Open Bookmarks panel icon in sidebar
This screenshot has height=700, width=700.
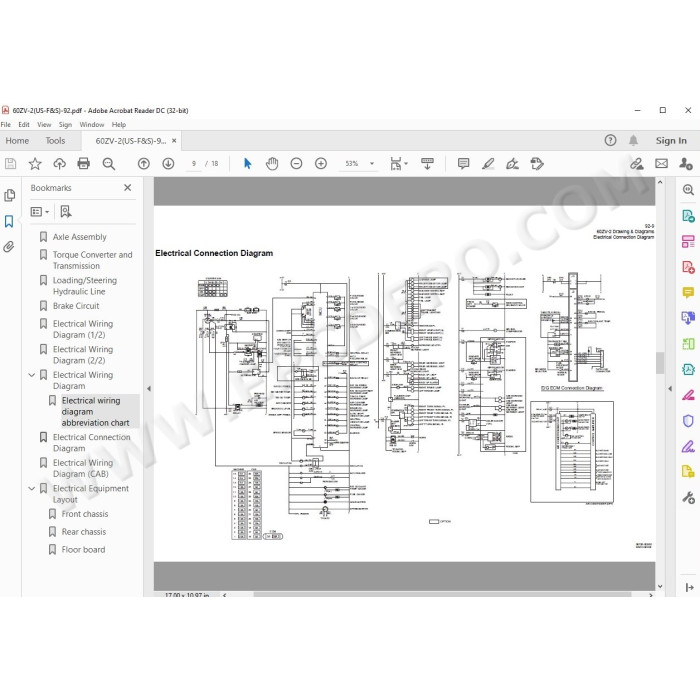[9, 221]
